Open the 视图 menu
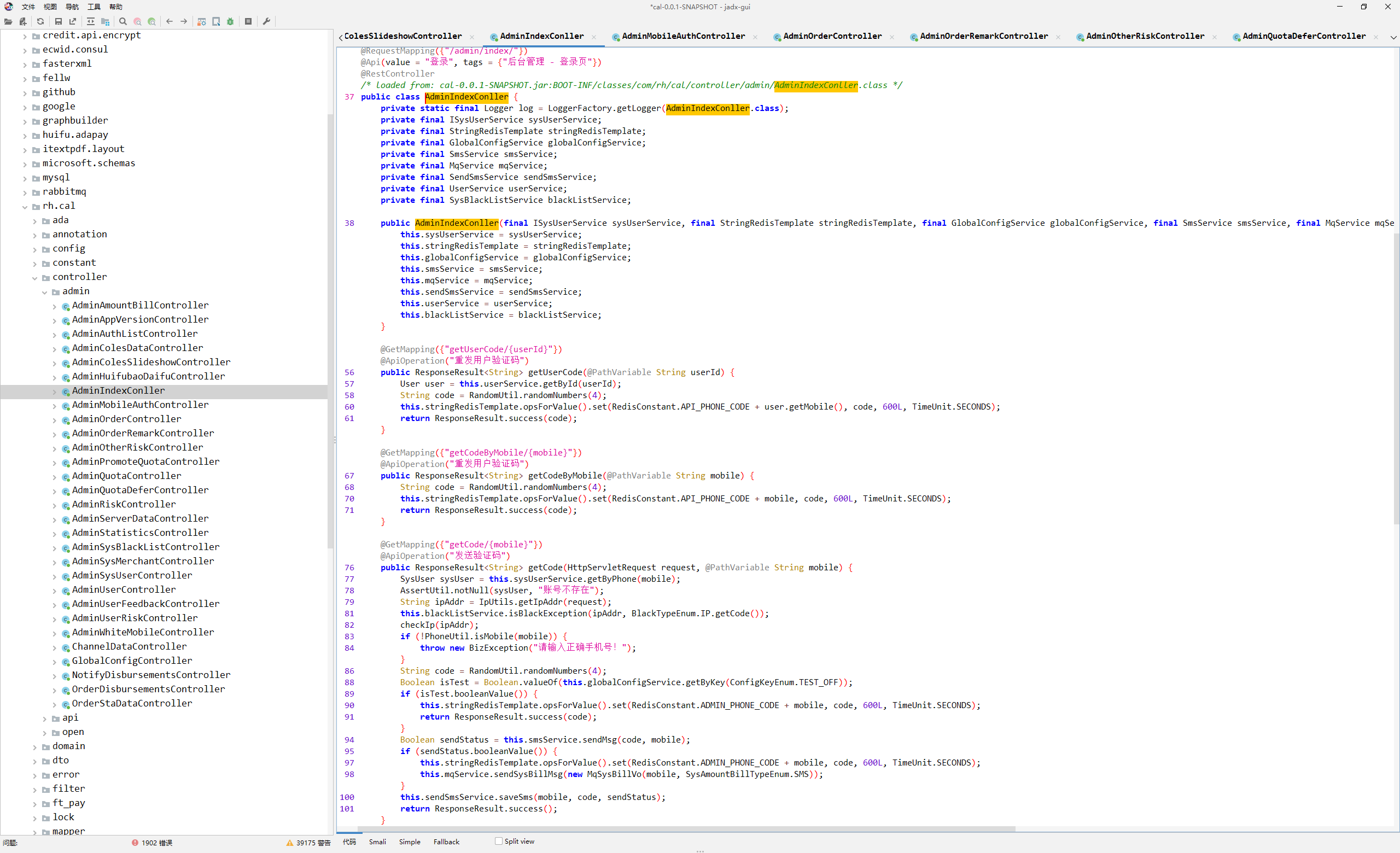This screenshot has width=1400, height=853. pos(50,7)
